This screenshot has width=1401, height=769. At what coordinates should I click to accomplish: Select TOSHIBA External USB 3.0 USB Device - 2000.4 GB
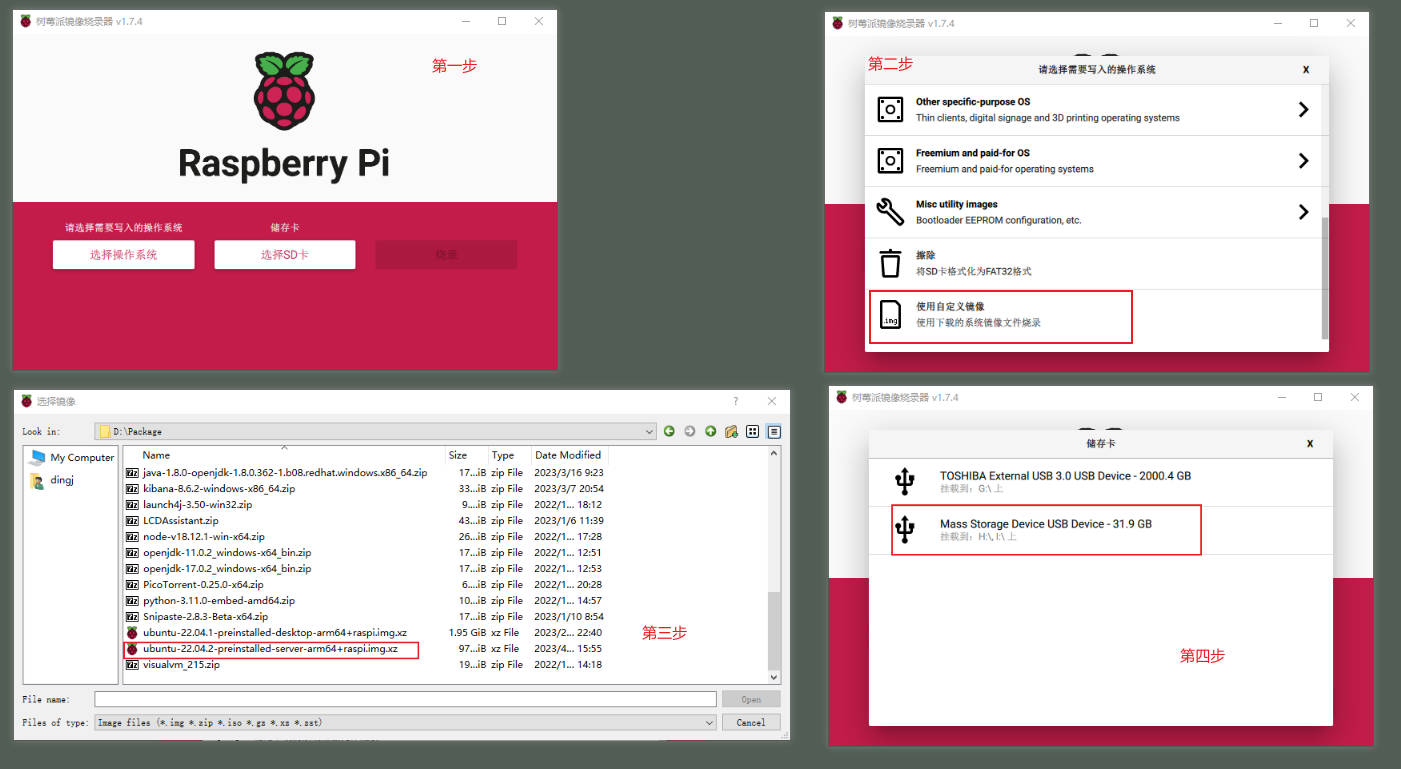point(1100,482)
